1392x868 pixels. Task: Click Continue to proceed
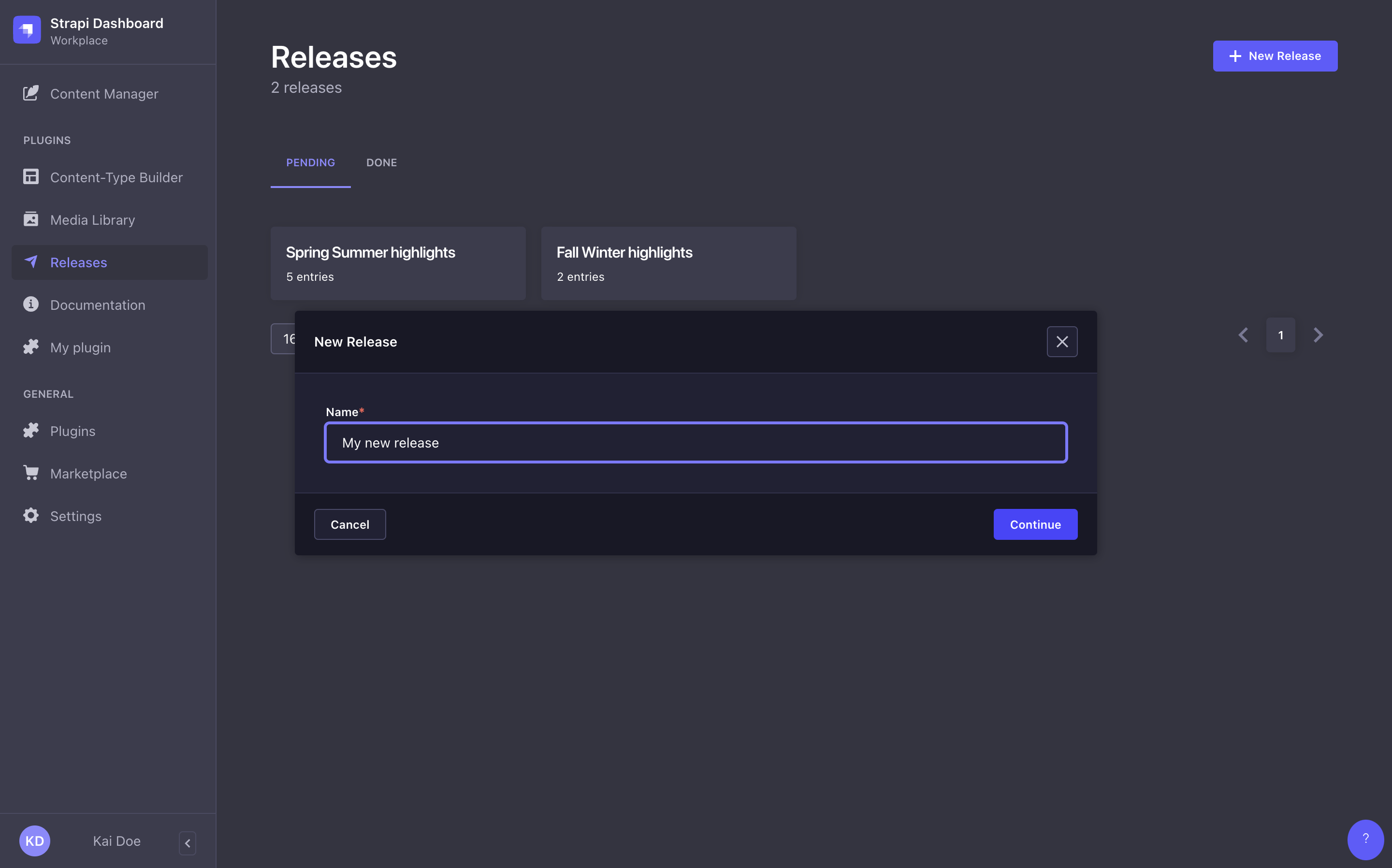pos(1035,524)
